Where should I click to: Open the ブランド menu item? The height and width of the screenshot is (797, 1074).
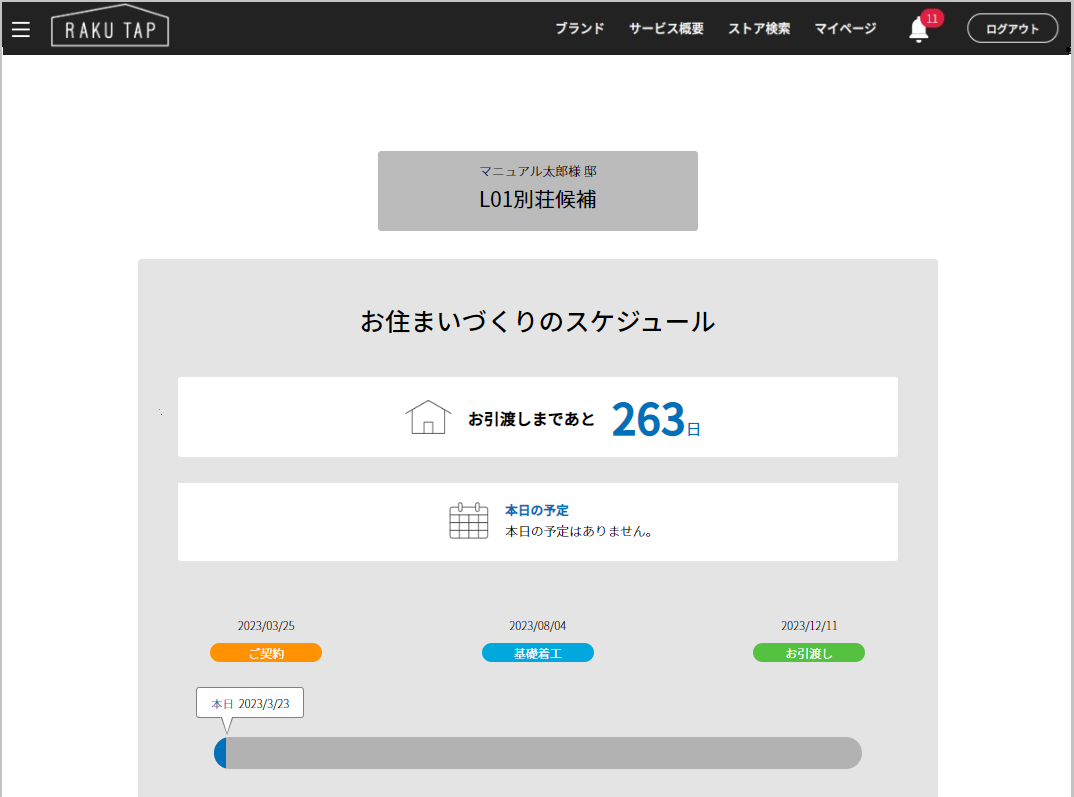(x=580, y=29)
